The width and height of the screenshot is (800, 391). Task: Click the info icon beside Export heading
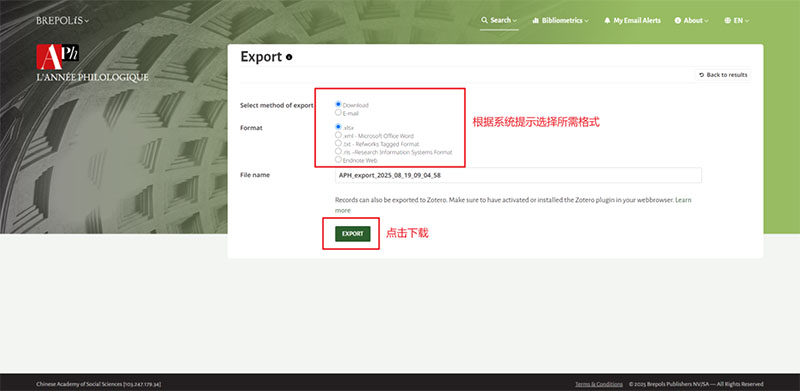[x=289, y=58]
